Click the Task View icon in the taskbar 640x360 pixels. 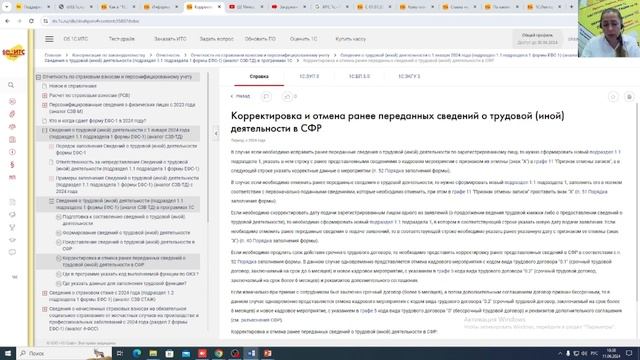click(x=120, y=353)
